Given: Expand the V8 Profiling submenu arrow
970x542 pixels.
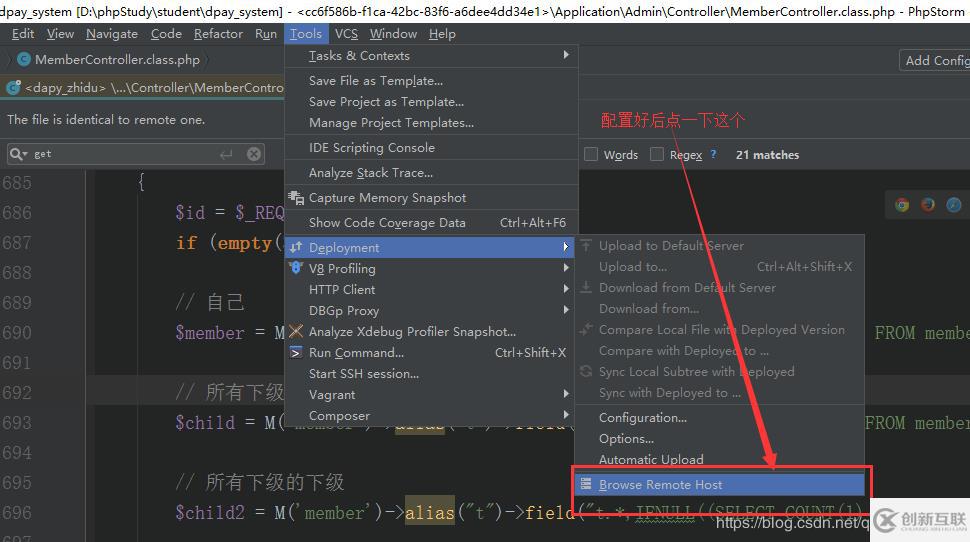Looking at the screenshot, I should [566, 268].
